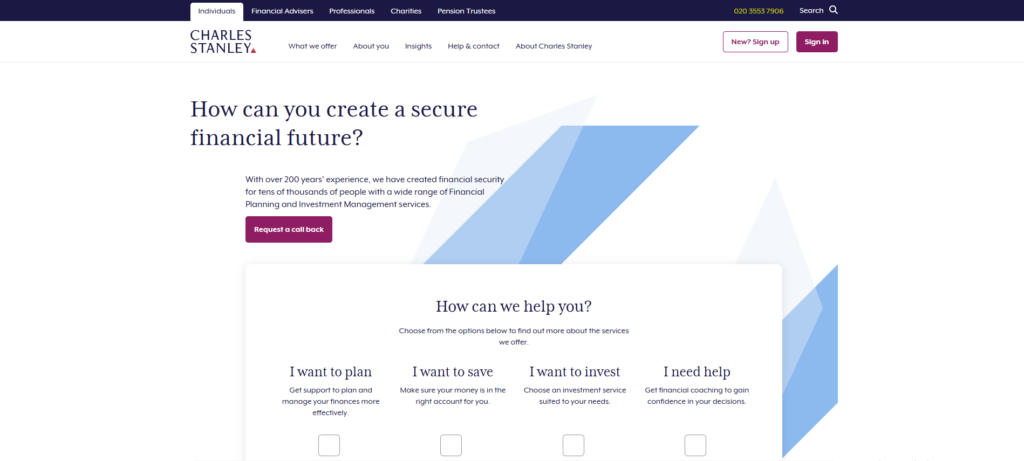The height and width of the screenshot is (461, 1024).
Task: Open the About you menu
Action: pyautogui.click(x=371, y=46)
